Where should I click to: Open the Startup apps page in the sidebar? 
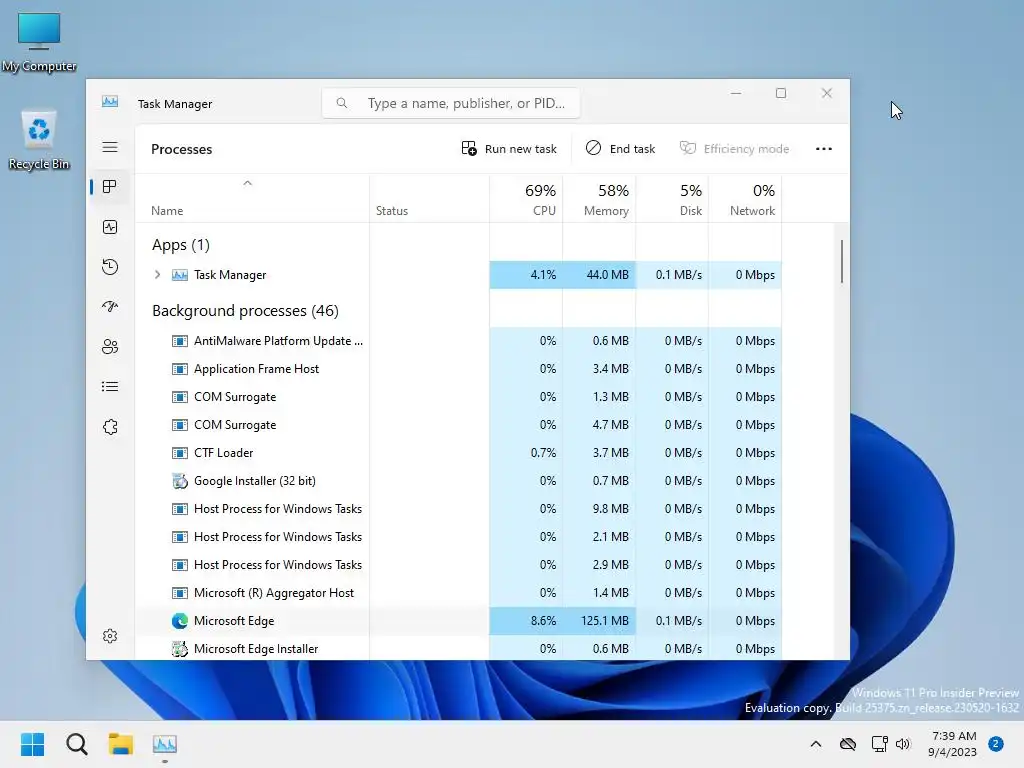tap(110, 306)
